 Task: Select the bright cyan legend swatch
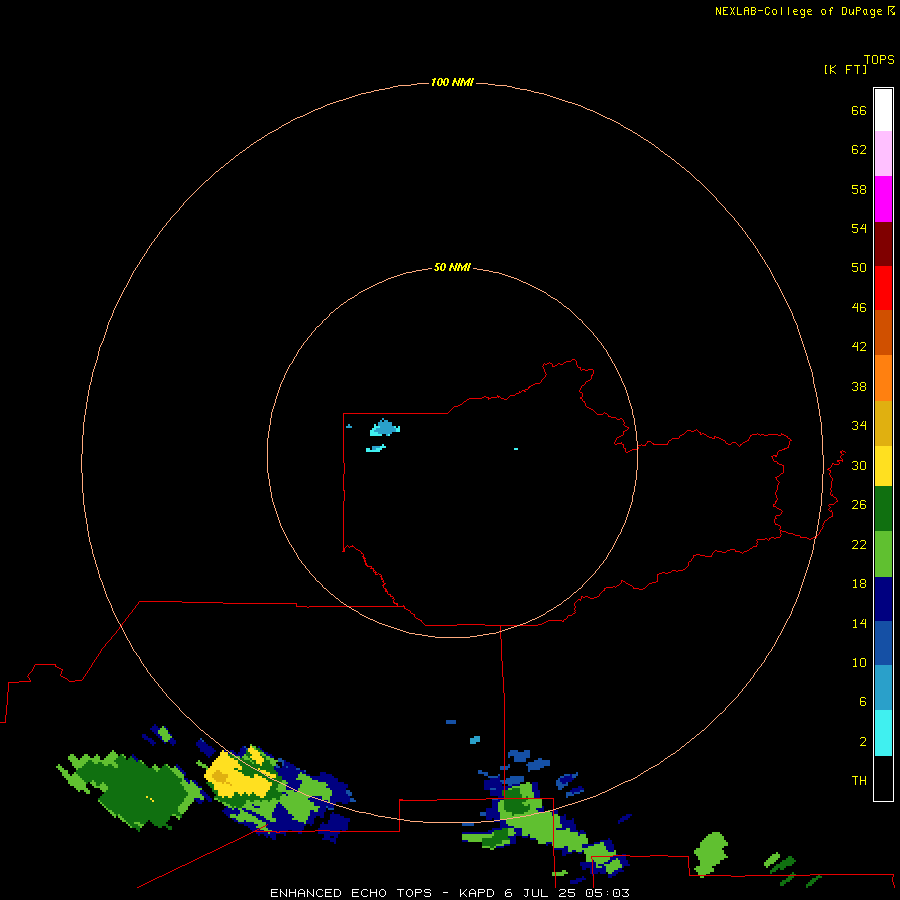point(883,733)
